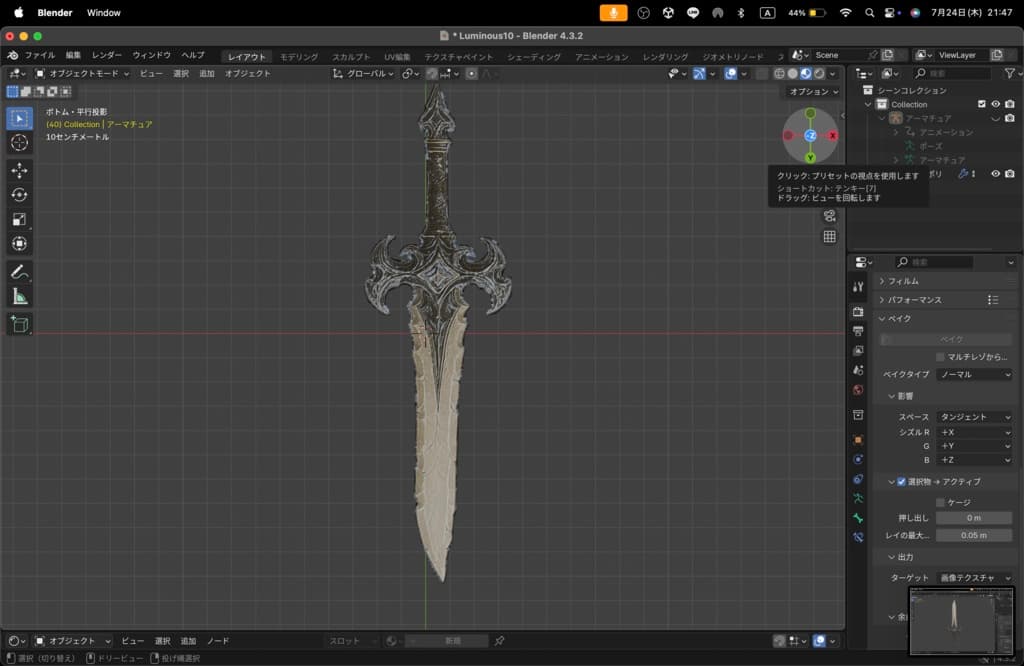Image resolution: width=1024 pixels, height=666 pixels.
Task: Click the レイの最大 0.05 m field
Action: 973,535
